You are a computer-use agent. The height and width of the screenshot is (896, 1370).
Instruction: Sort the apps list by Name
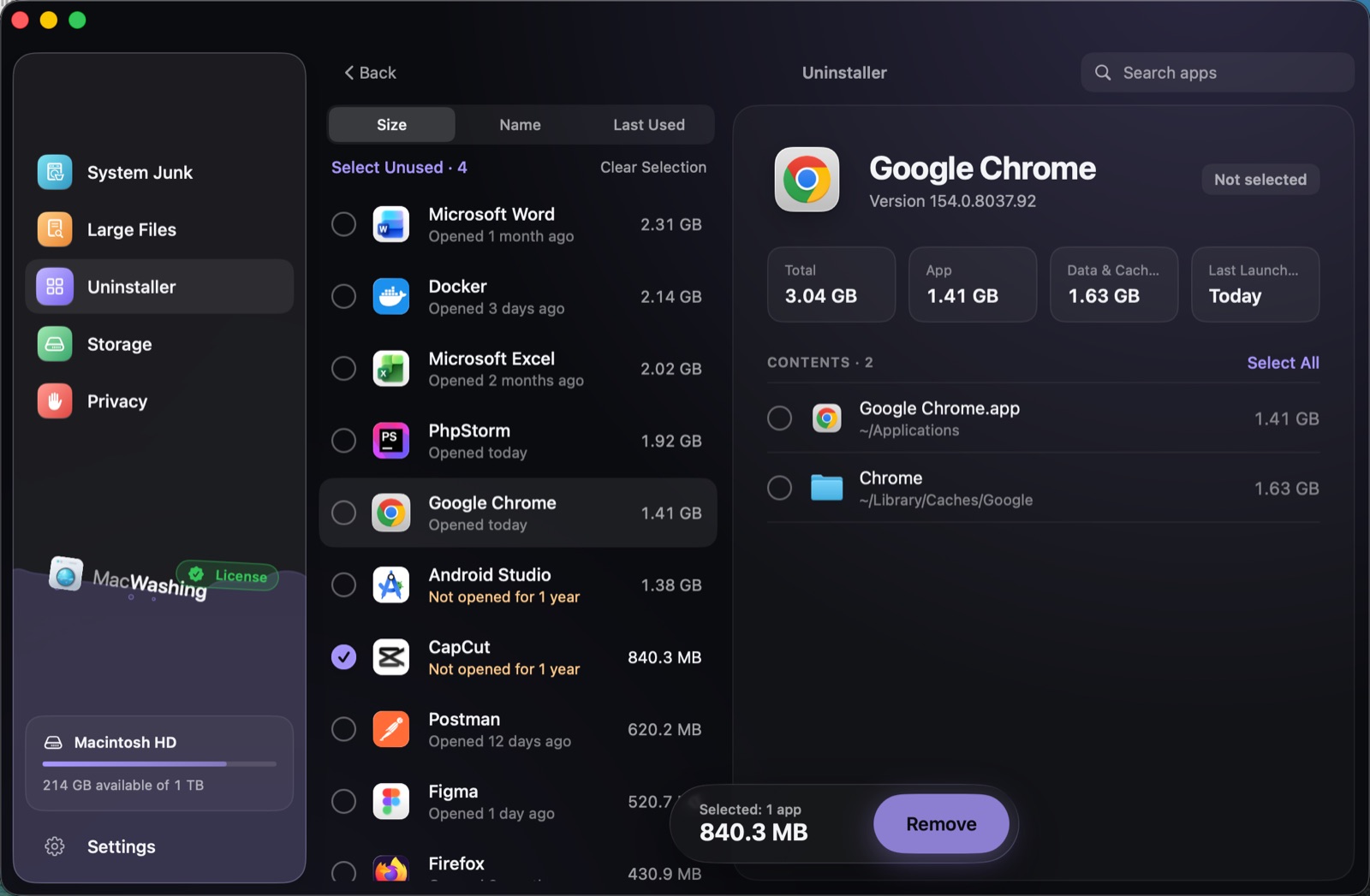520,125
